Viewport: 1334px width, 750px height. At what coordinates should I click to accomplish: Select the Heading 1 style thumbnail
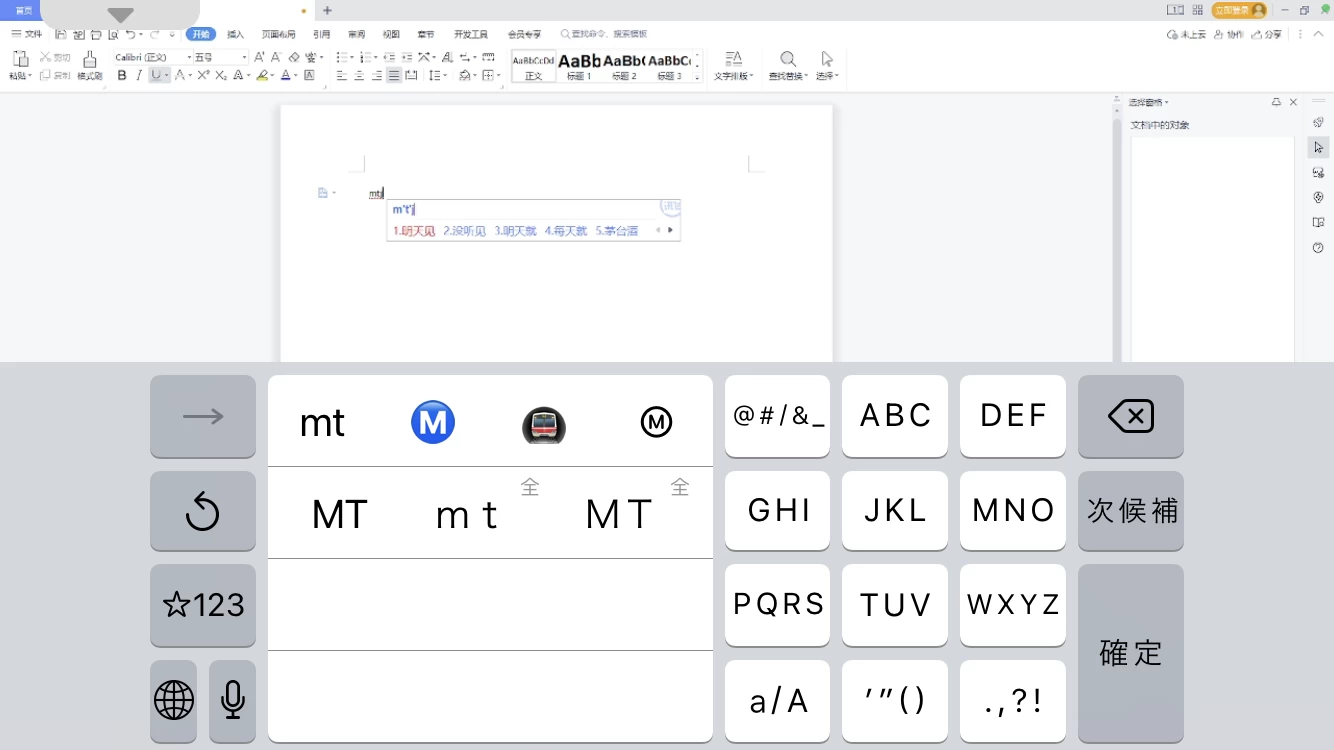pyautogui.click(x=579, y=66)
